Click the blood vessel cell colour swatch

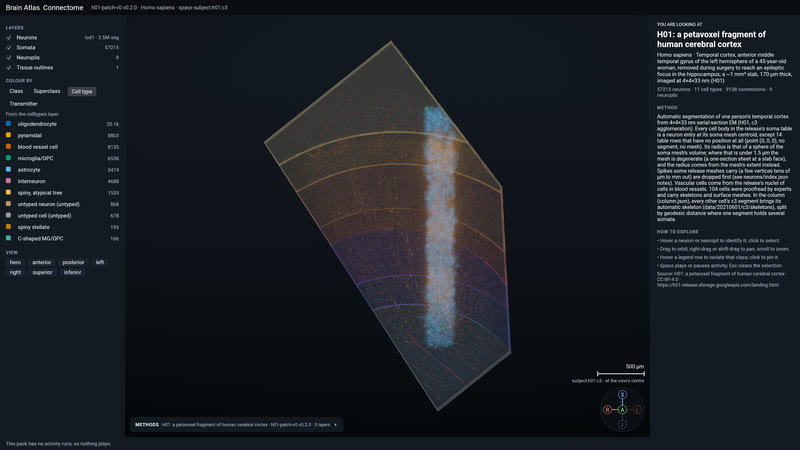(8, 146)
